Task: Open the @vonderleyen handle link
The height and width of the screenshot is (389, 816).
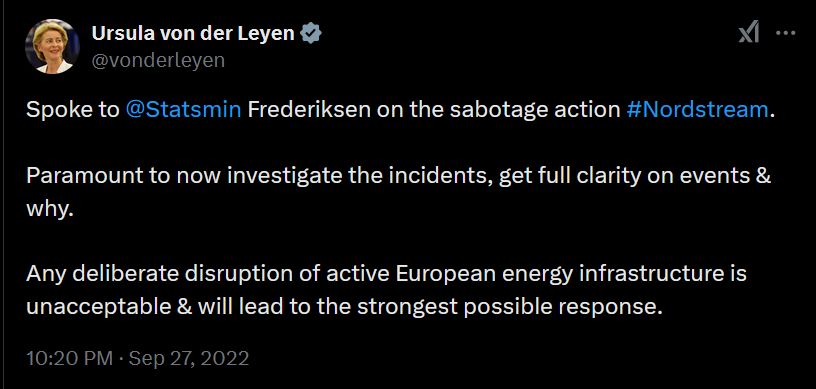Action: pyautogui.click(x=158, y=61)
